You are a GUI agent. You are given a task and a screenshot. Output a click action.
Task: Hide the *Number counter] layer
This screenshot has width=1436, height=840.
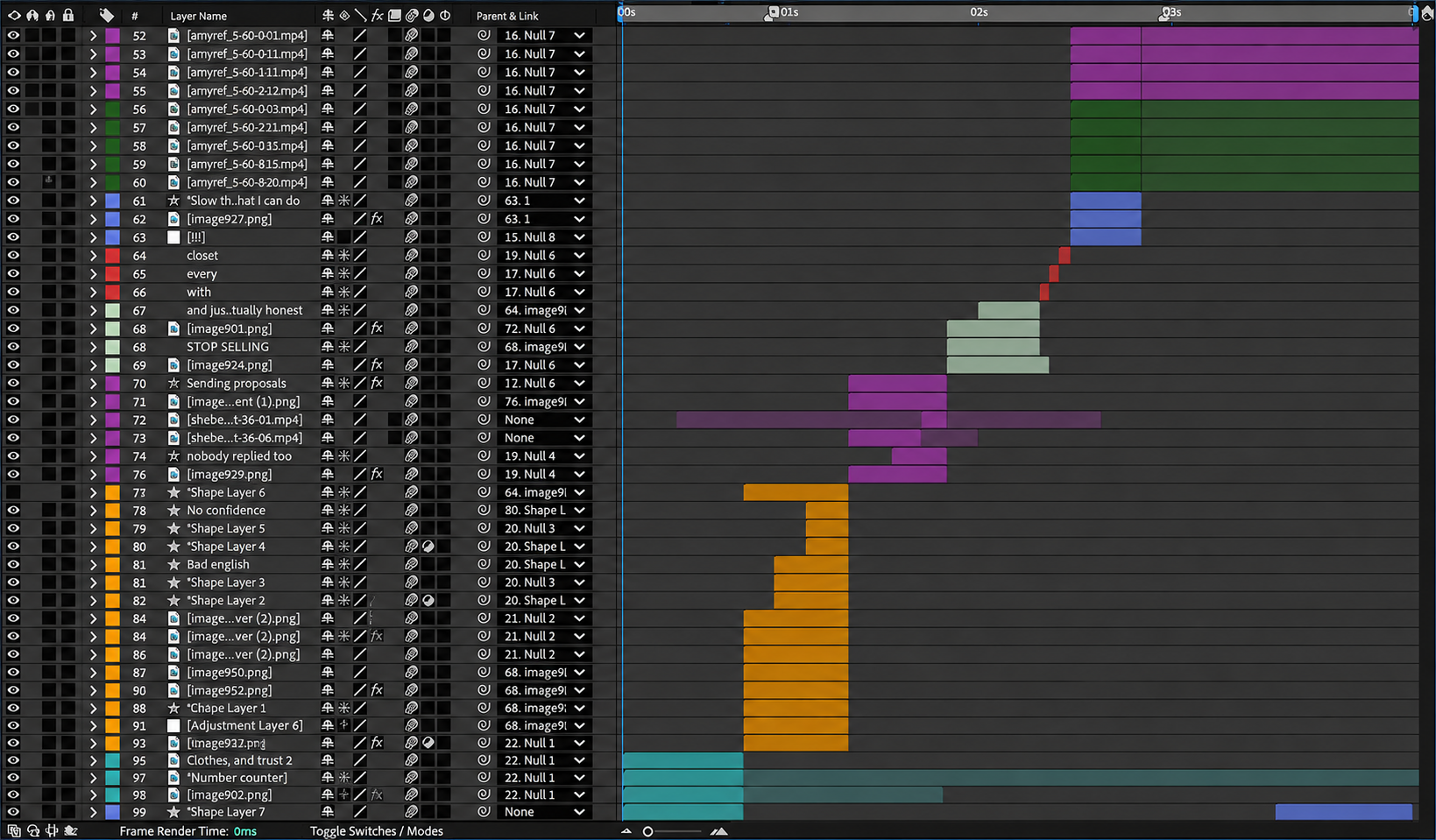(x=13, y=777)
